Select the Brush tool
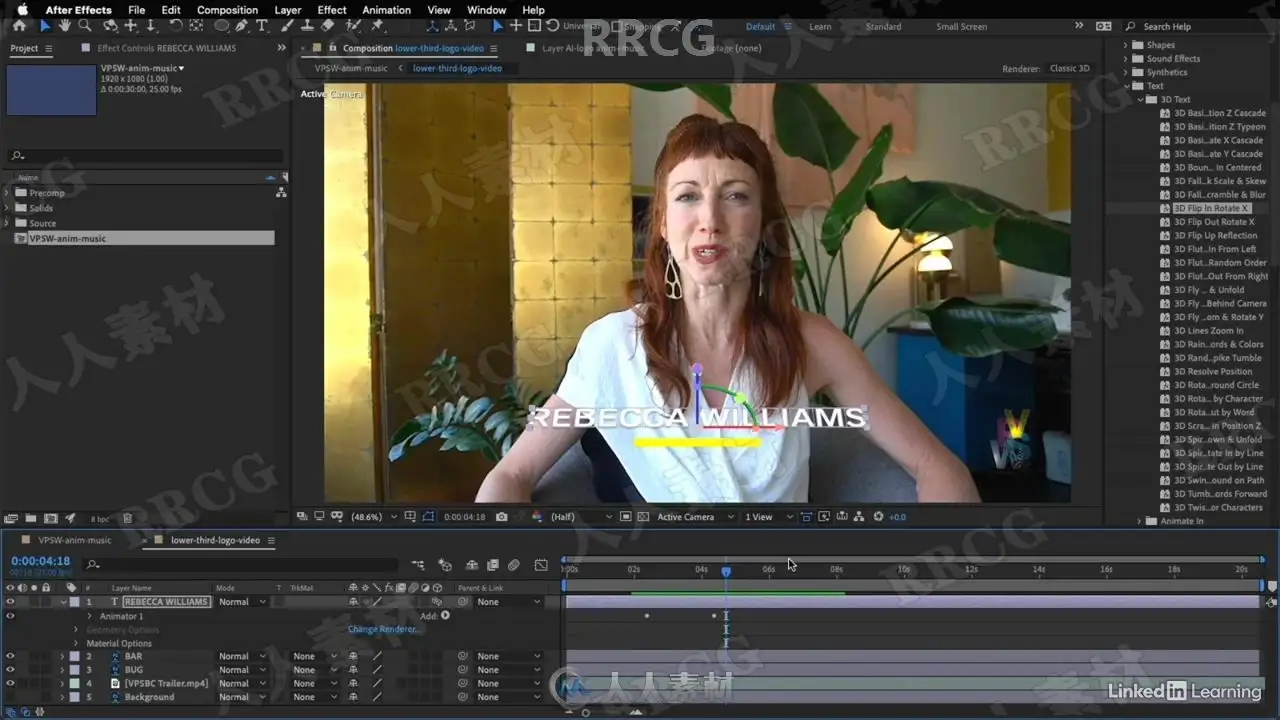Viewport: 1280px width, 720px height. (288, 26)
